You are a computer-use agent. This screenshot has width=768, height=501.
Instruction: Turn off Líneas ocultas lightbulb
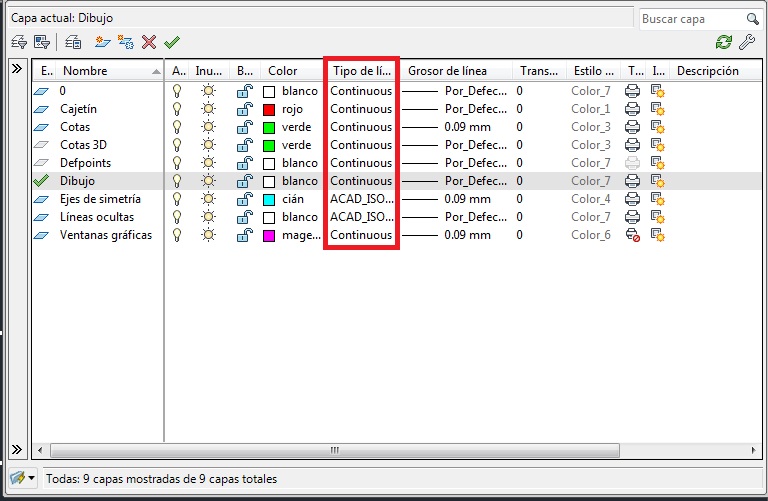point(177,217)
